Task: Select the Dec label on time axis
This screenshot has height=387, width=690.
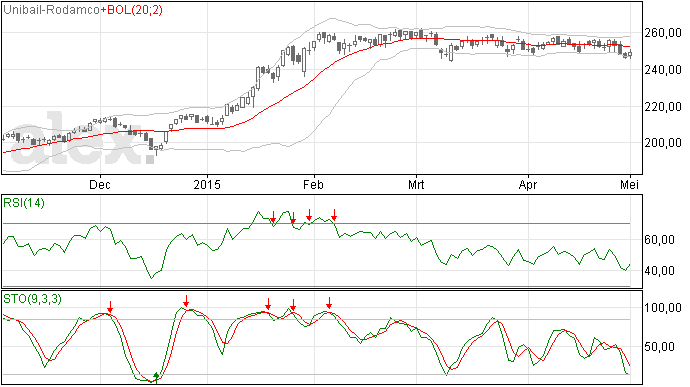Action: pos(100,184)
